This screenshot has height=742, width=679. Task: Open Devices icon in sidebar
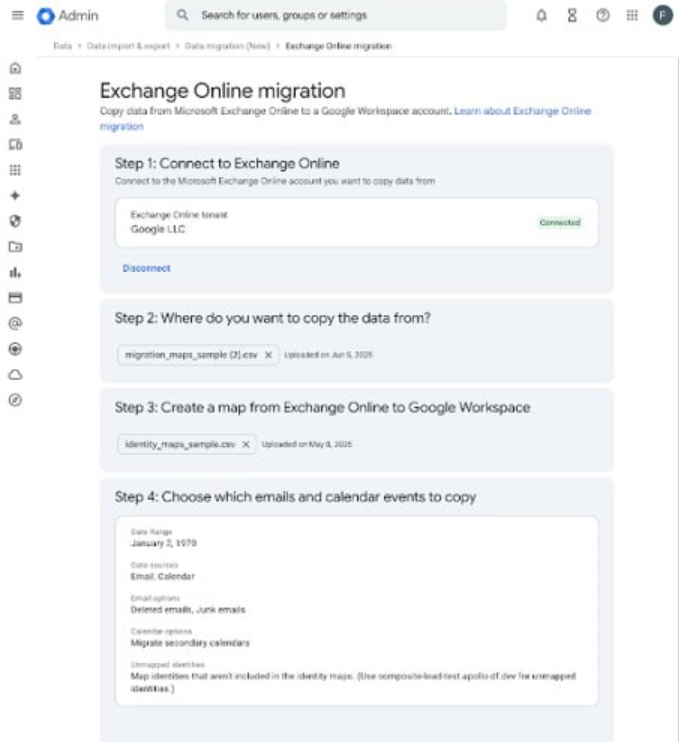(15, 145)
